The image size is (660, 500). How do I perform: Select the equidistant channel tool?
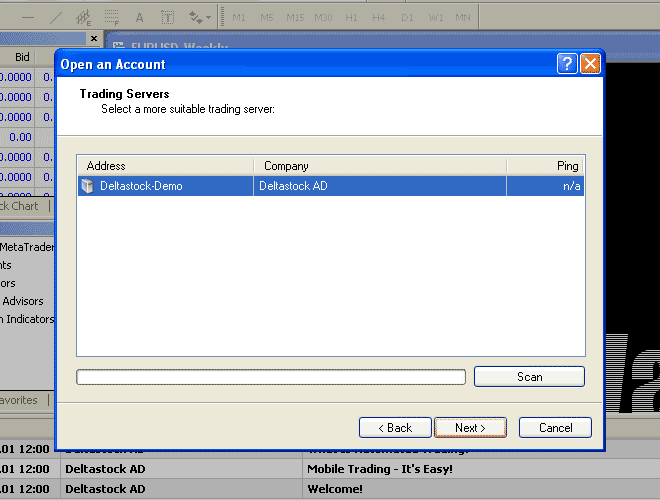[83, 18]
